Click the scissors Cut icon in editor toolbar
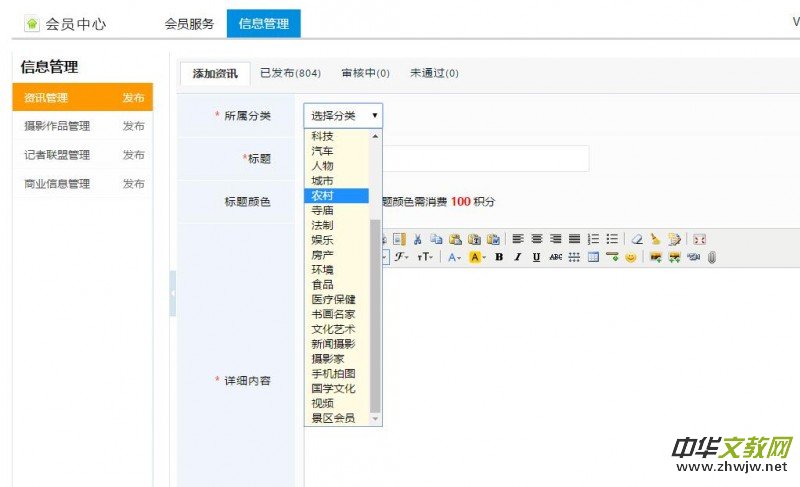 click(417, 239)
